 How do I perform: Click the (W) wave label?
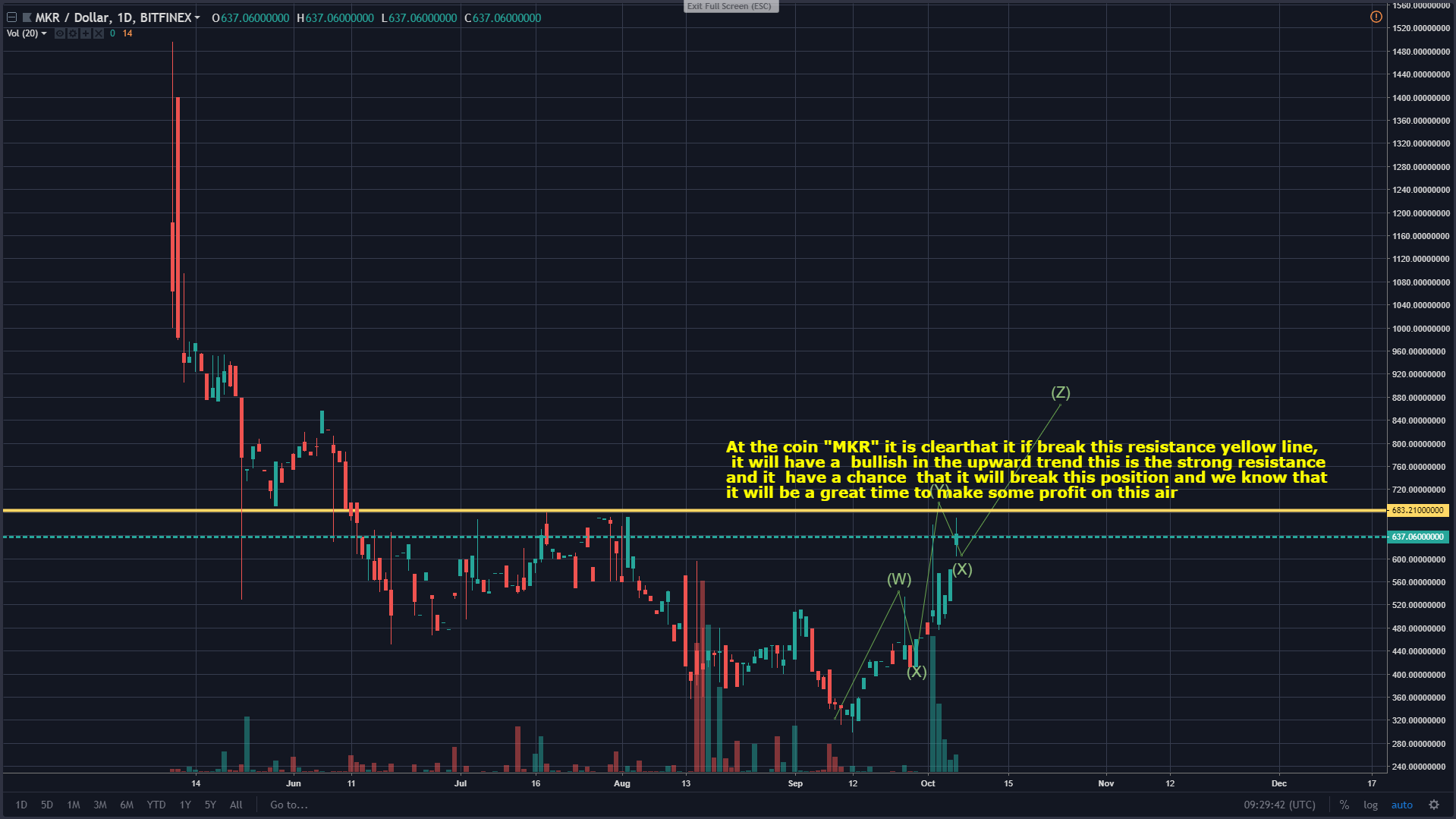[x=899, y=580]
